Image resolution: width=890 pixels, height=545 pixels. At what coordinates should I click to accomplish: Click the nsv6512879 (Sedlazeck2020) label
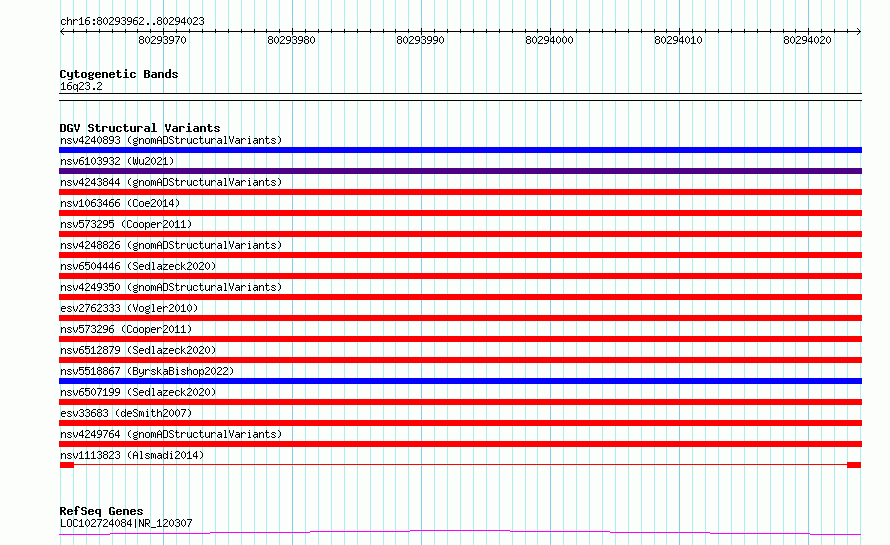coord(138,350)
